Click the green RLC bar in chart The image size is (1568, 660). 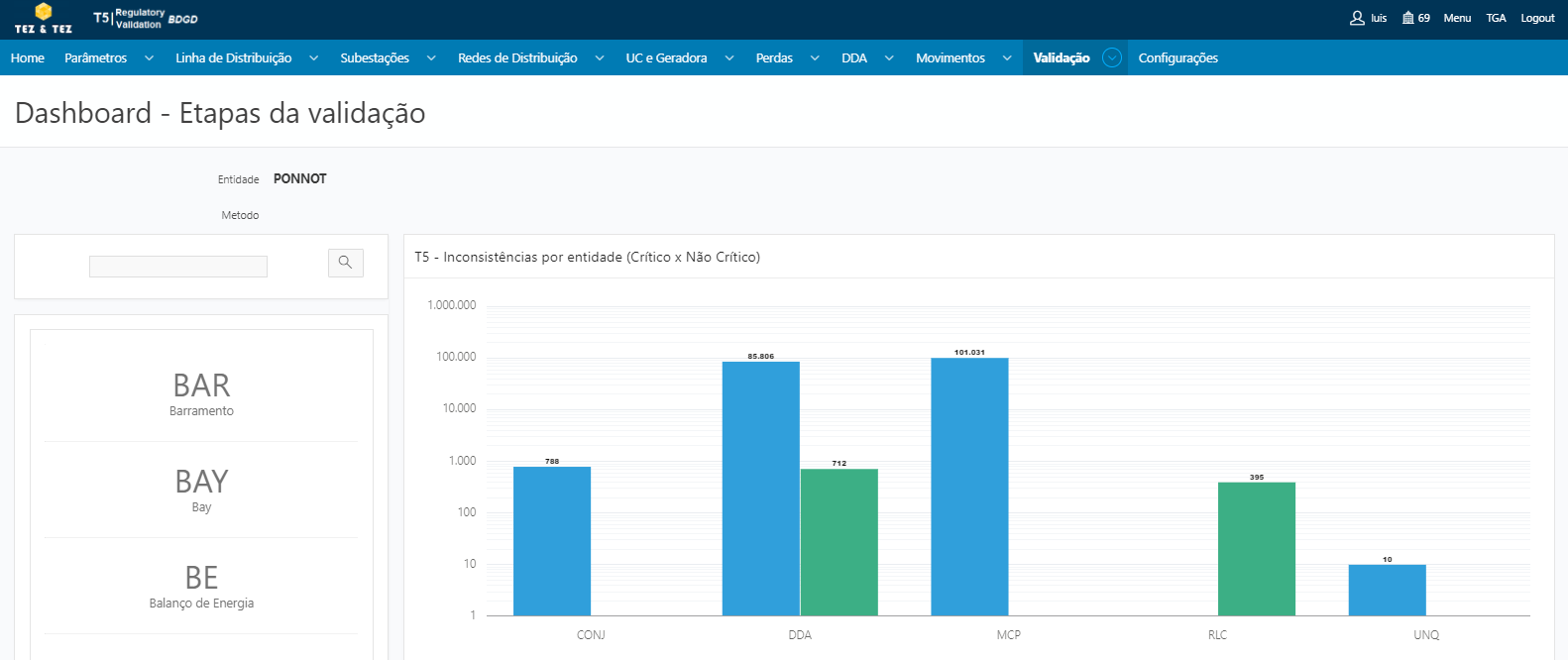coord(1256,548)
